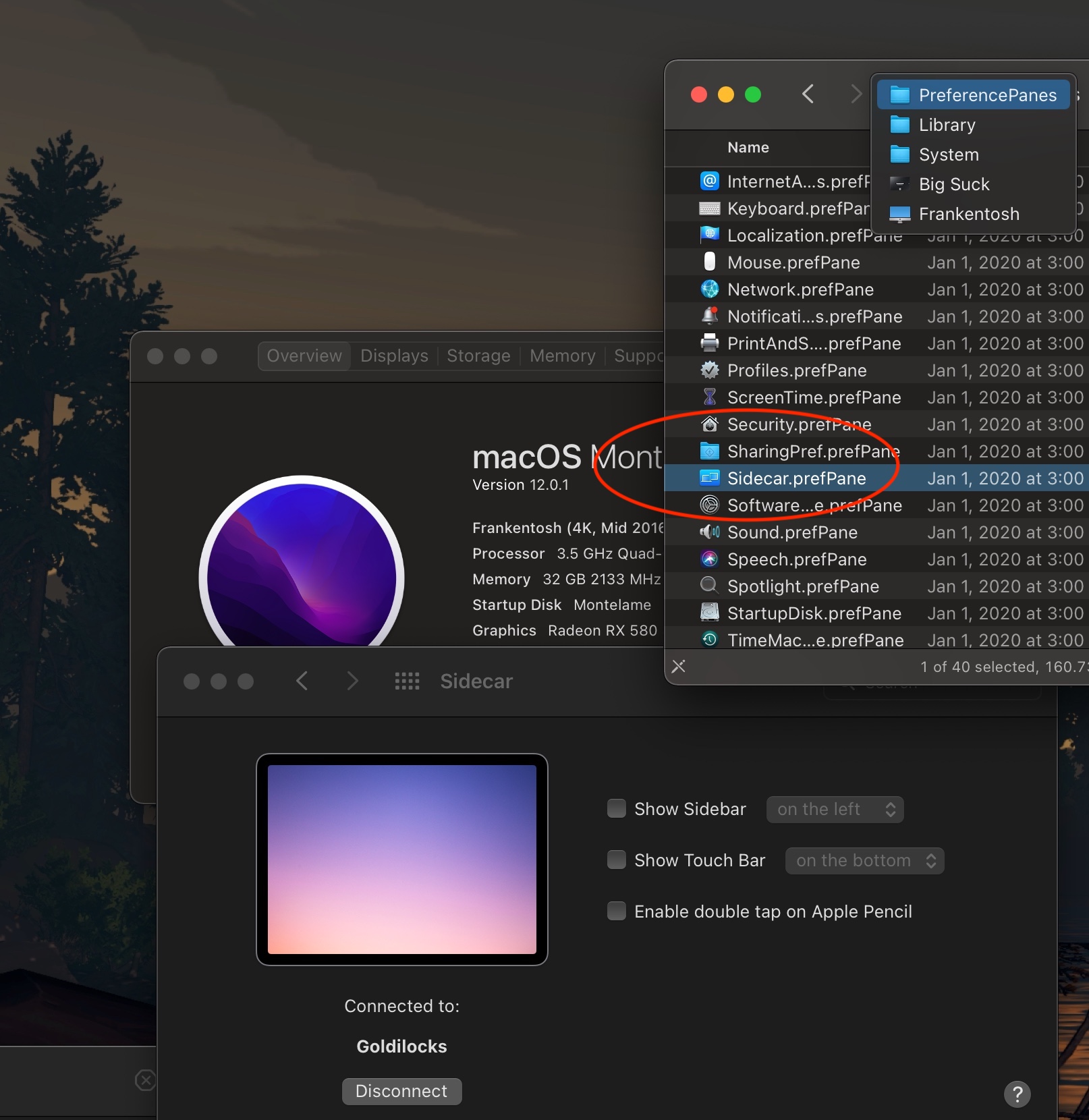Open the sidebar position 'on the left' dropdown
Image resolution: width=1089 pixels, height=1120 pixels.
coord(835,809)
